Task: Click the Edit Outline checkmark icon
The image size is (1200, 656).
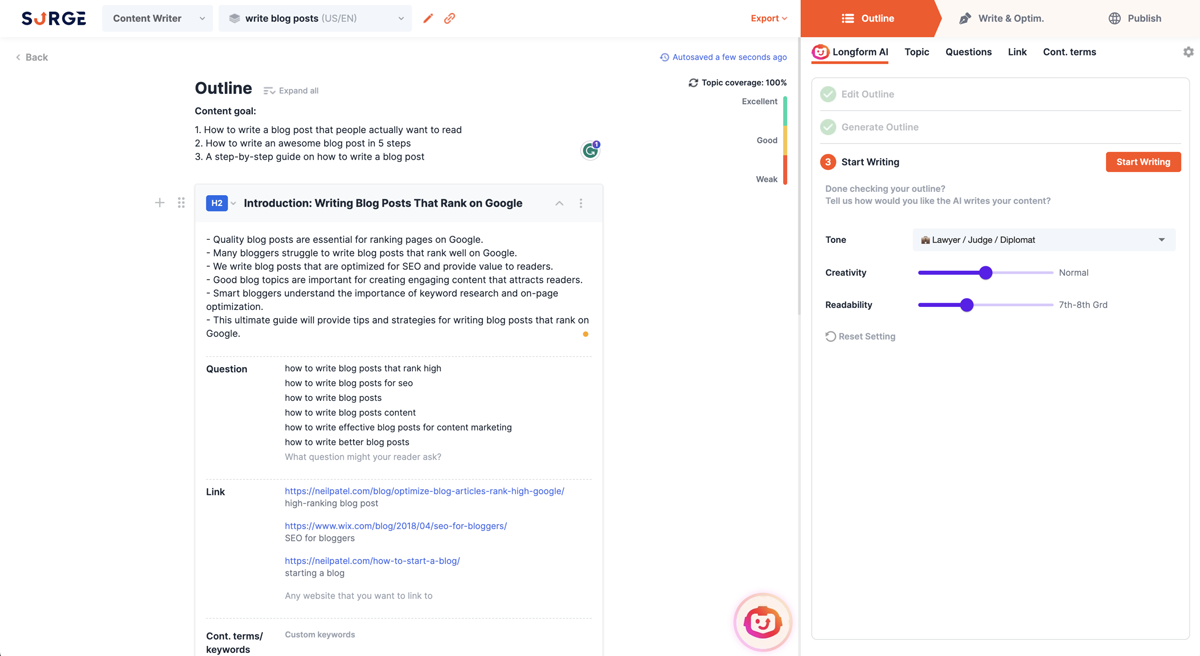Action: (x=828, y=94)
